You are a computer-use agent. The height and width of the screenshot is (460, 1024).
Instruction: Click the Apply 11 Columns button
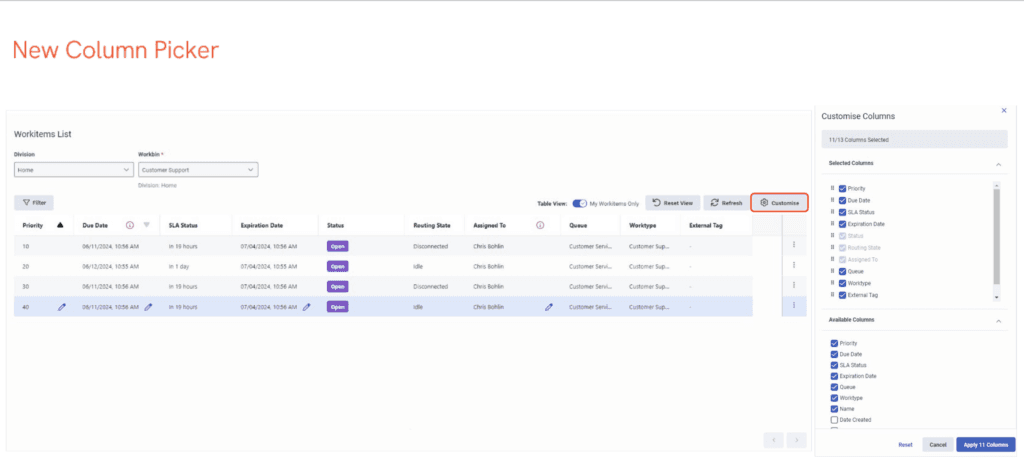[x=985, y=445]
